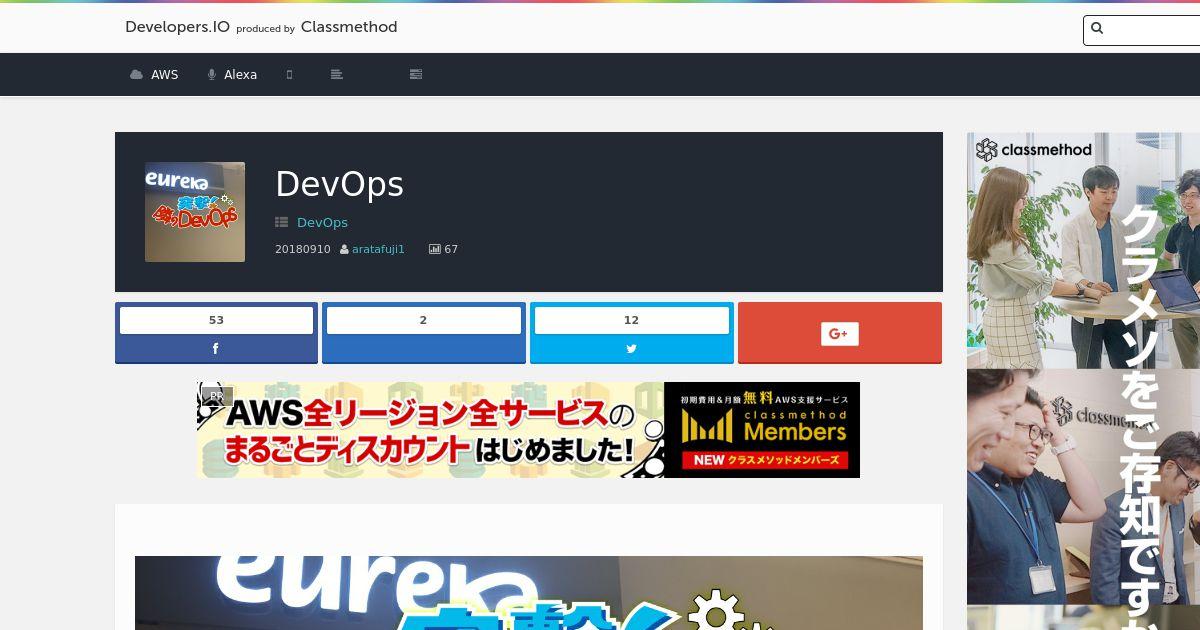Share via the Google+ button

(840, 332)
